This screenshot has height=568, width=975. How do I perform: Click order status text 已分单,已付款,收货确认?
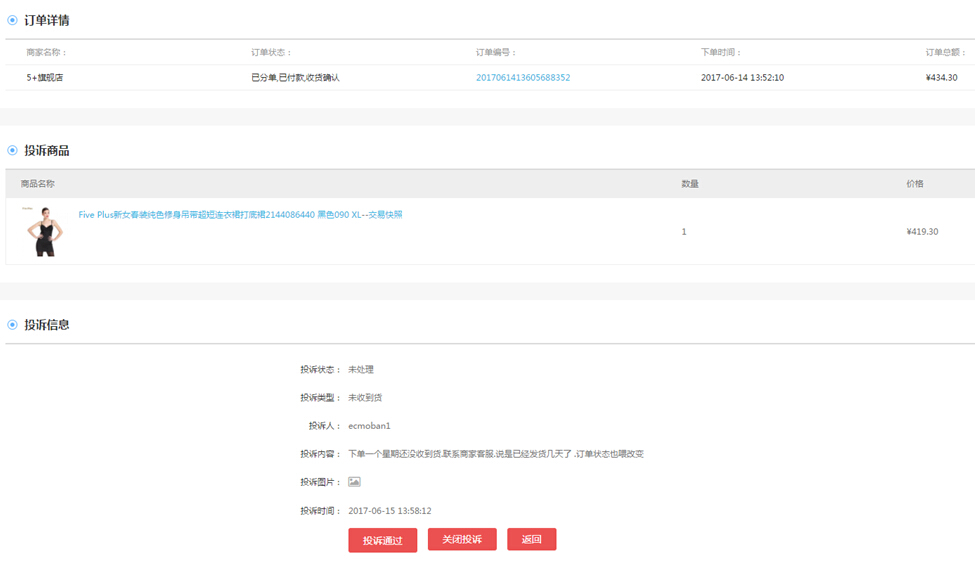pos(295,77)
